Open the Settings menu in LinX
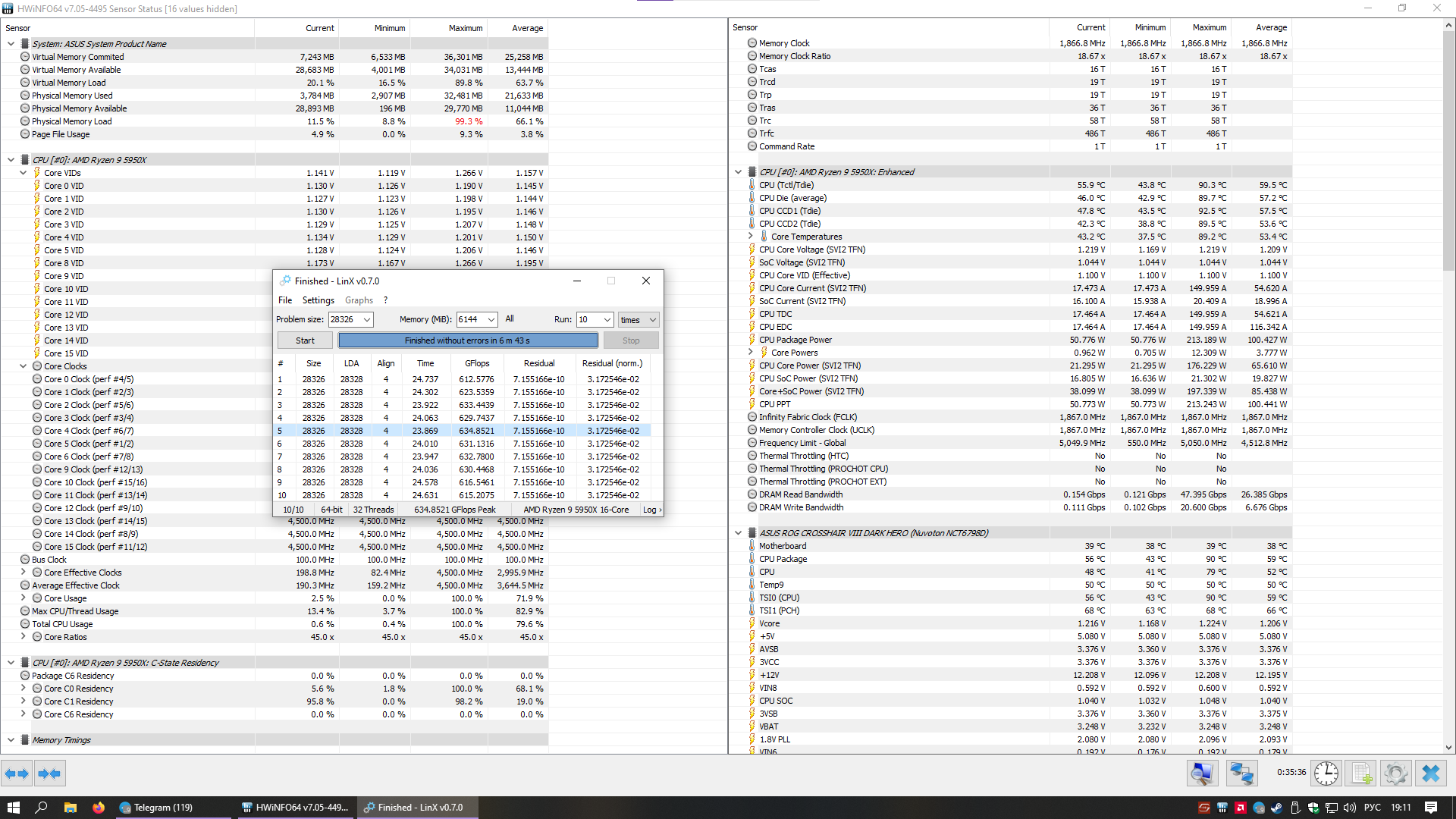The width and height of the screenshot is (1456, 819). click(x=318, y=300)
